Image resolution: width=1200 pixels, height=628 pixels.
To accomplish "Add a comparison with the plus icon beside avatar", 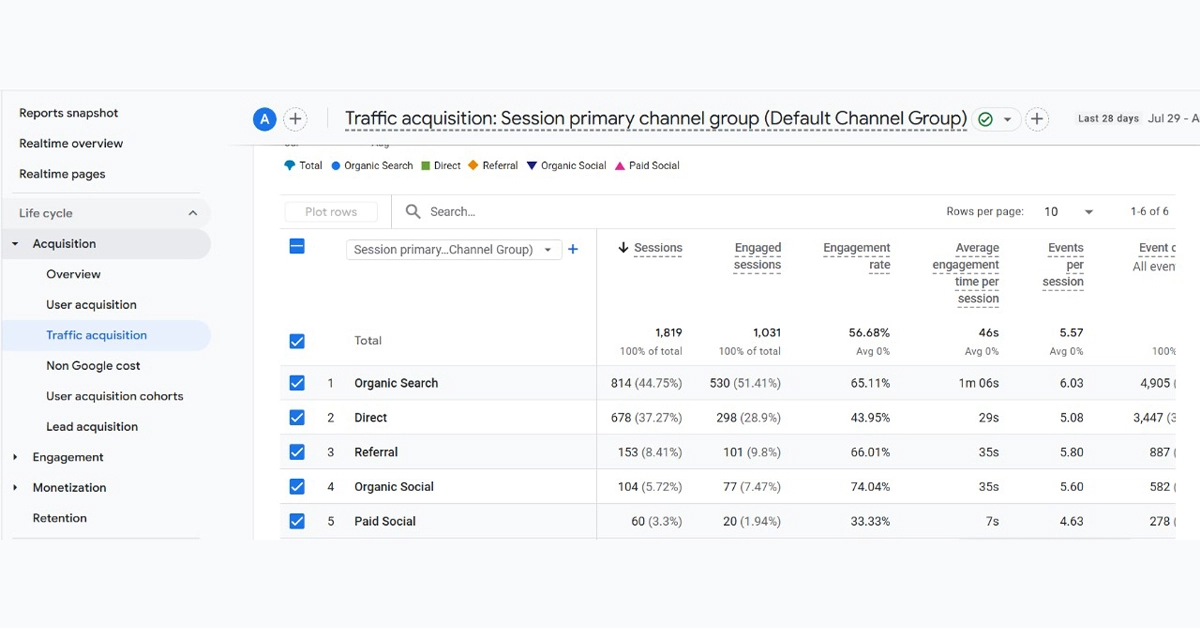I will [x=295, y=120].
